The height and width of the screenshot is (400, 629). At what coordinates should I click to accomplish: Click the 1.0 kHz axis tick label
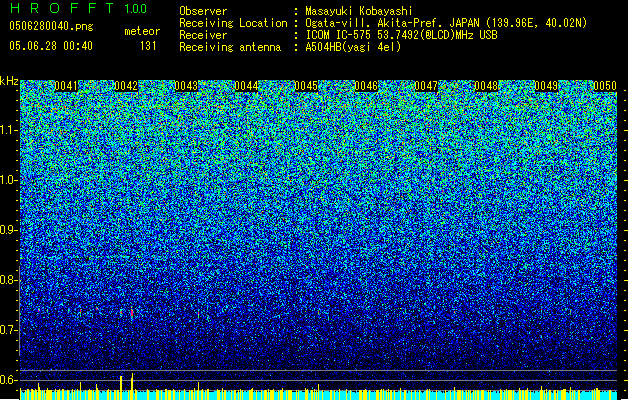pos(8,180)
